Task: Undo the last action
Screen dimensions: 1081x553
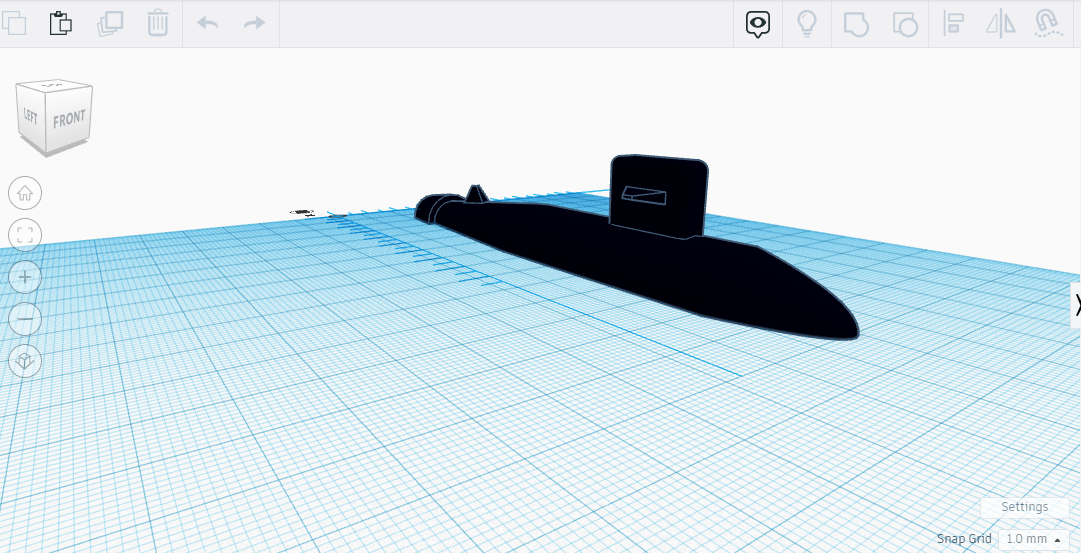Action: tap(208, 23)
